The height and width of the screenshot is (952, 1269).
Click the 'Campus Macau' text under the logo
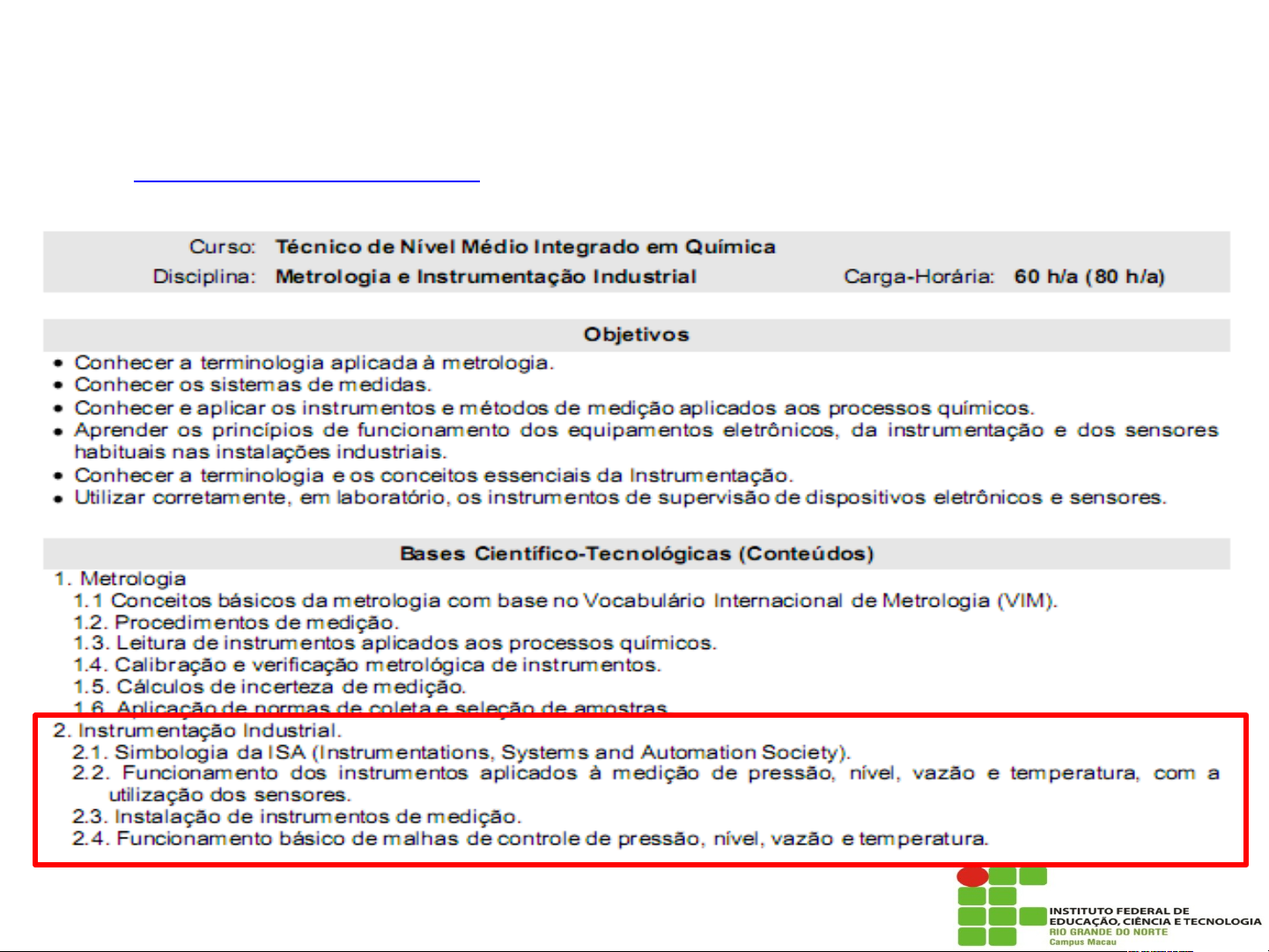(x=1082, y=942)
